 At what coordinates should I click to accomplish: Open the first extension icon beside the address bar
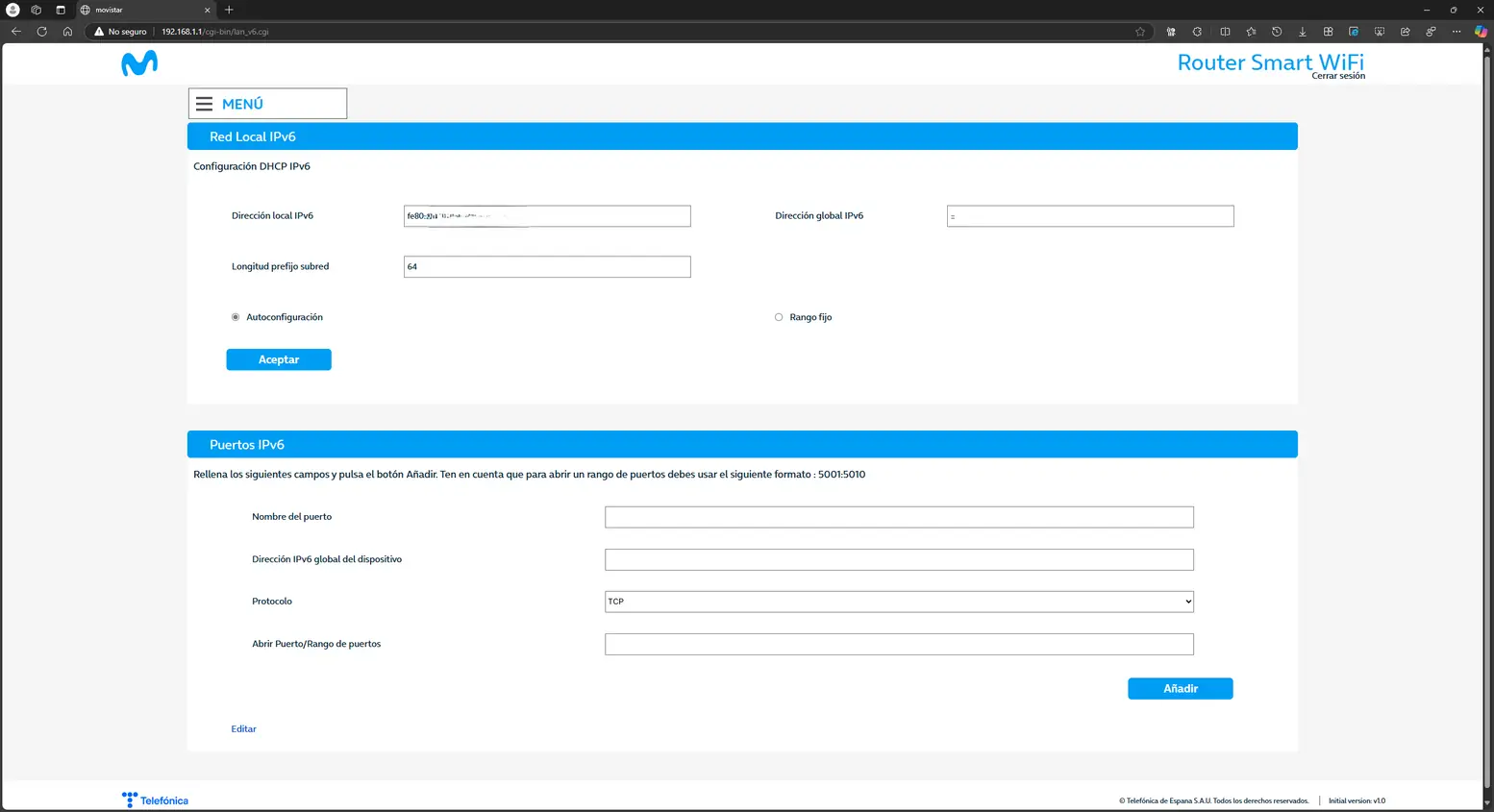click(x=1171, y=32)
